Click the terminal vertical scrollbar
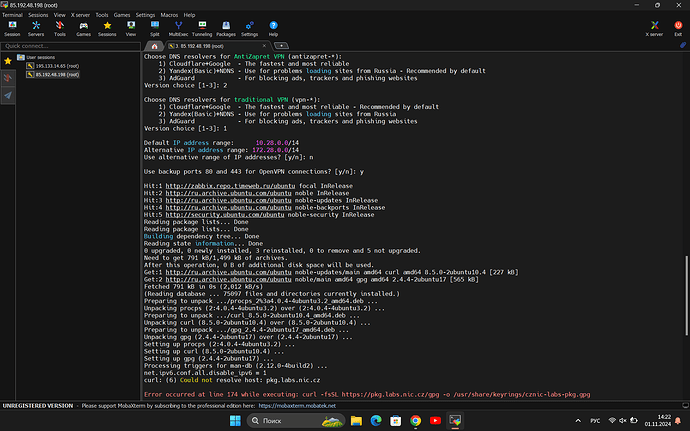Viewport: 690px width, 431px height. 686,295
